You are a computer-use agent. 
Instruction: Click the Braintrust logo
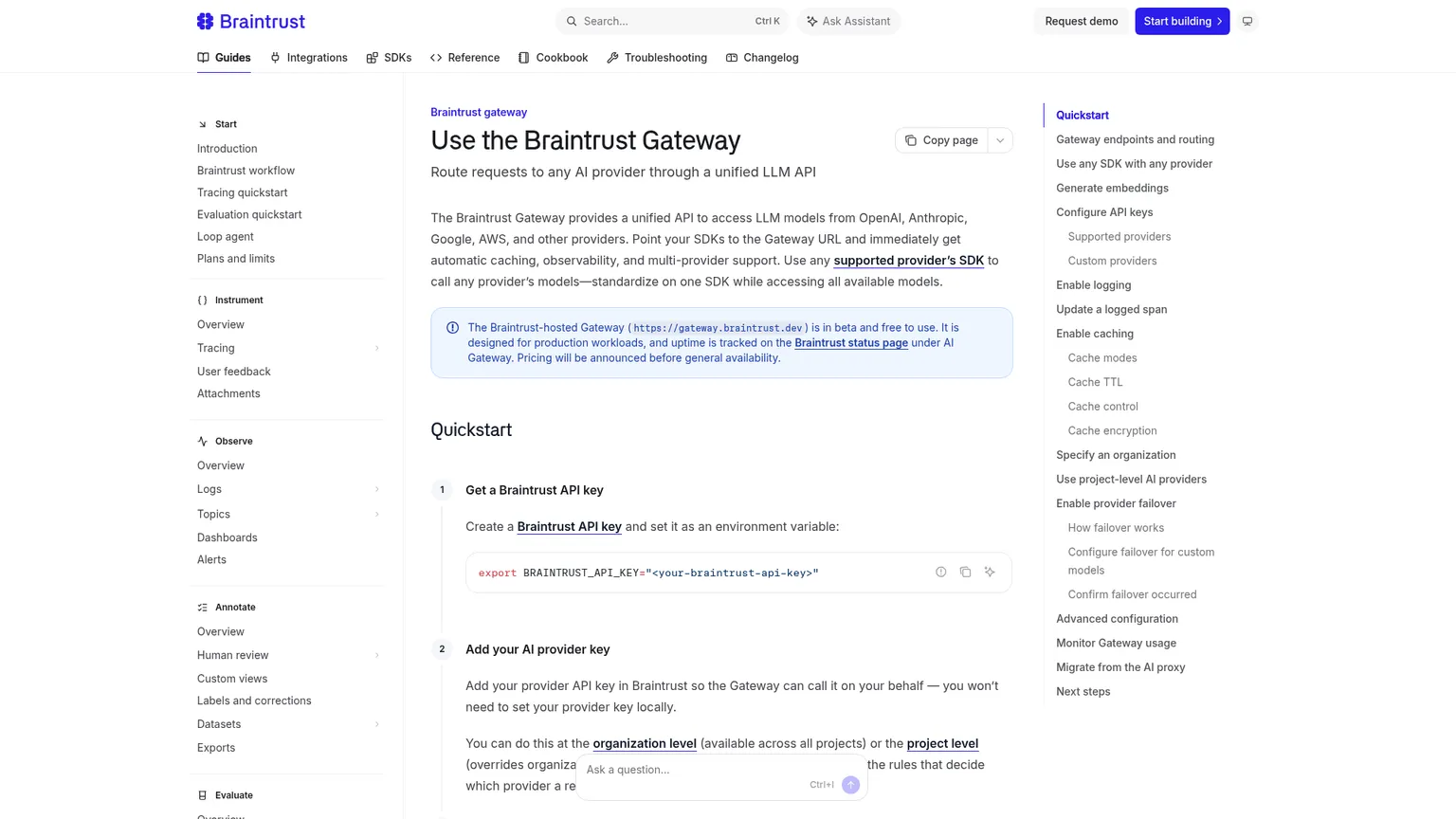click(251, 21)
